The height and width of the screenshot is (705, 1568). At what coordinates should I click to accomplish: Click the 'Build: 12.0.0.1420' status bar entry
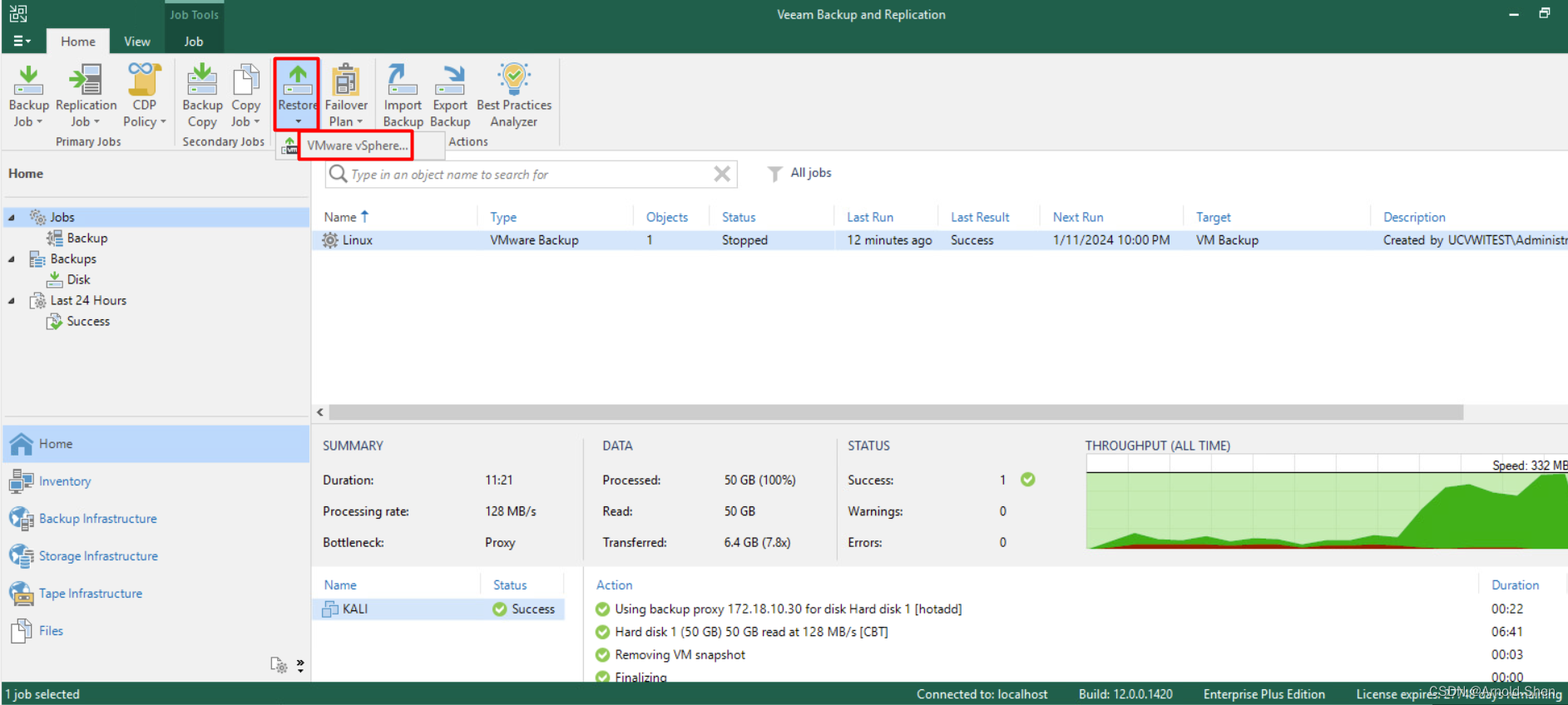click(1125, 694)
